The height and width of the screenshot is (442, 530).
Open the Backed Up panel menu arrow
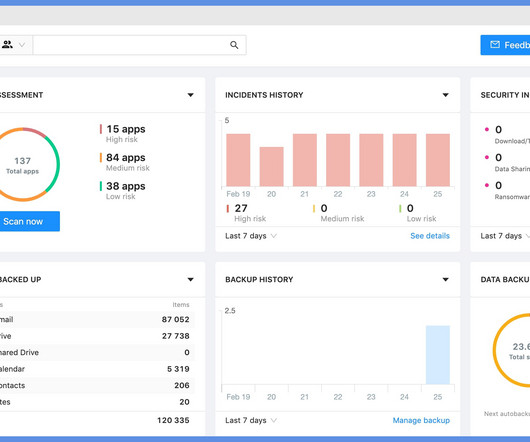pos(191,279)
